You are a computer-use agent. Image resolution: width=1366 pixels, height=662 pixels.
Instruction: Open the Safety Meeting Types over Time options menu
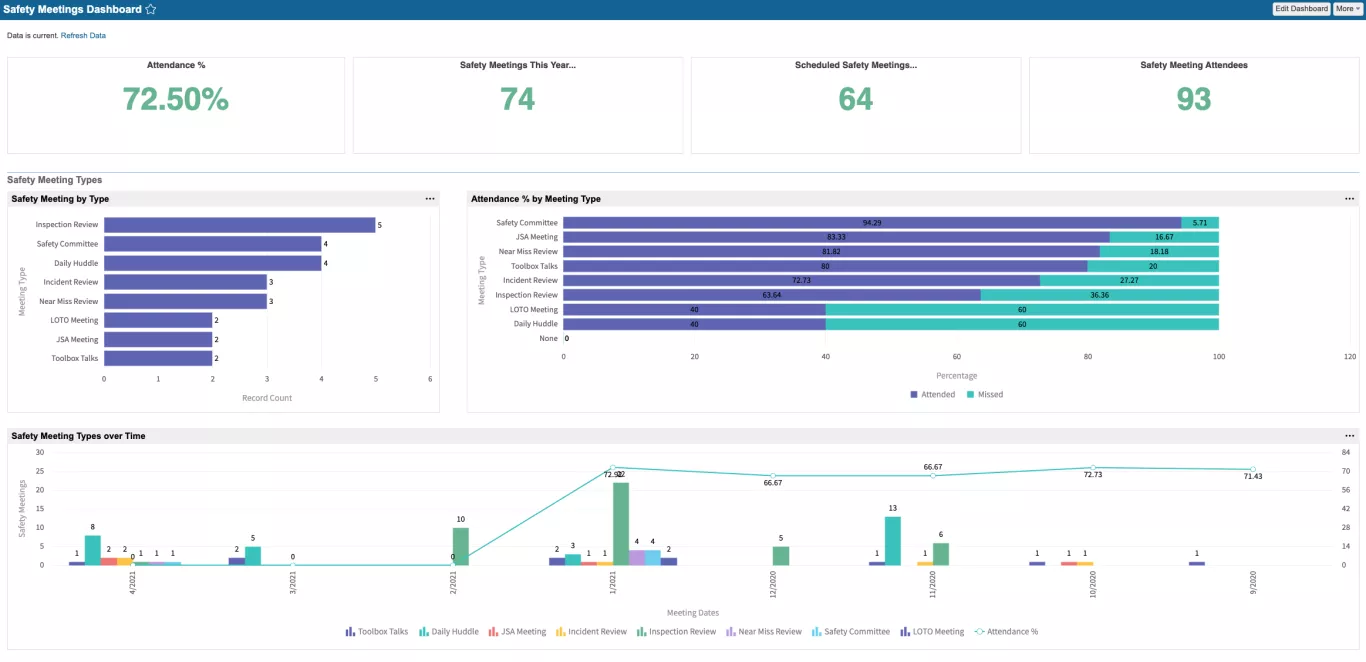(1350, 436)
